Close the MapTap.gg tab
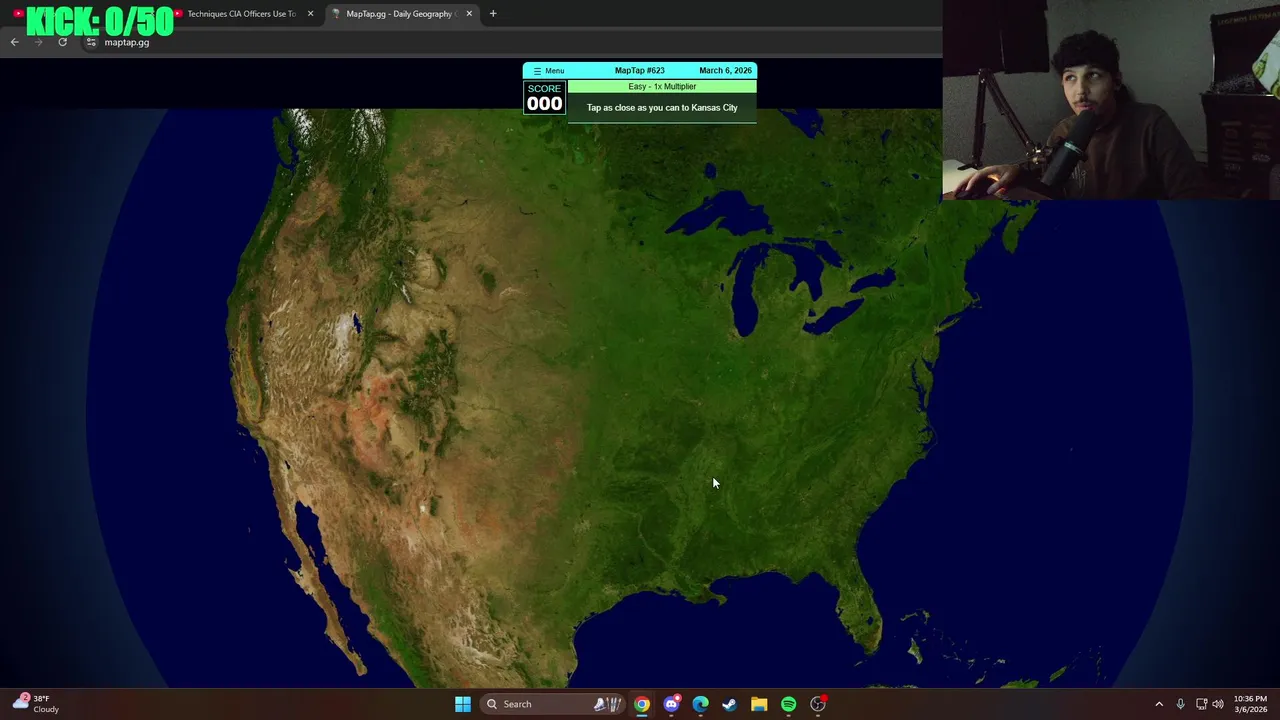Image resolution: width=1280 pixels, height=720 pixels. pyautogui.click(x=469, y=14)
